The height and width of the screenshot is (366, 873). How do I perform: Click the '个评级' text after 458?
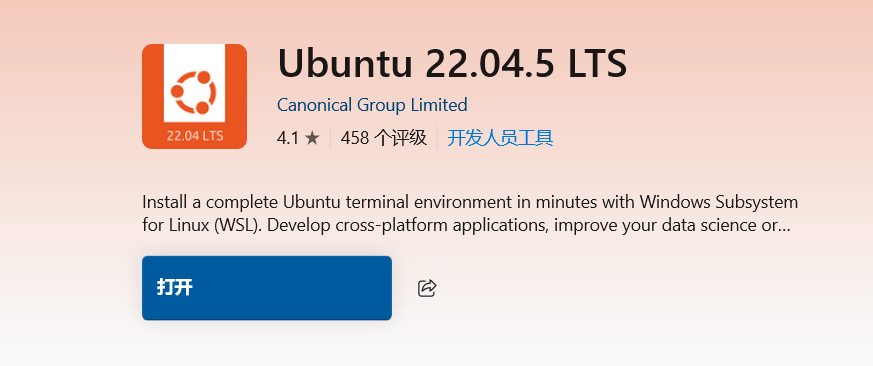[401, 138]
